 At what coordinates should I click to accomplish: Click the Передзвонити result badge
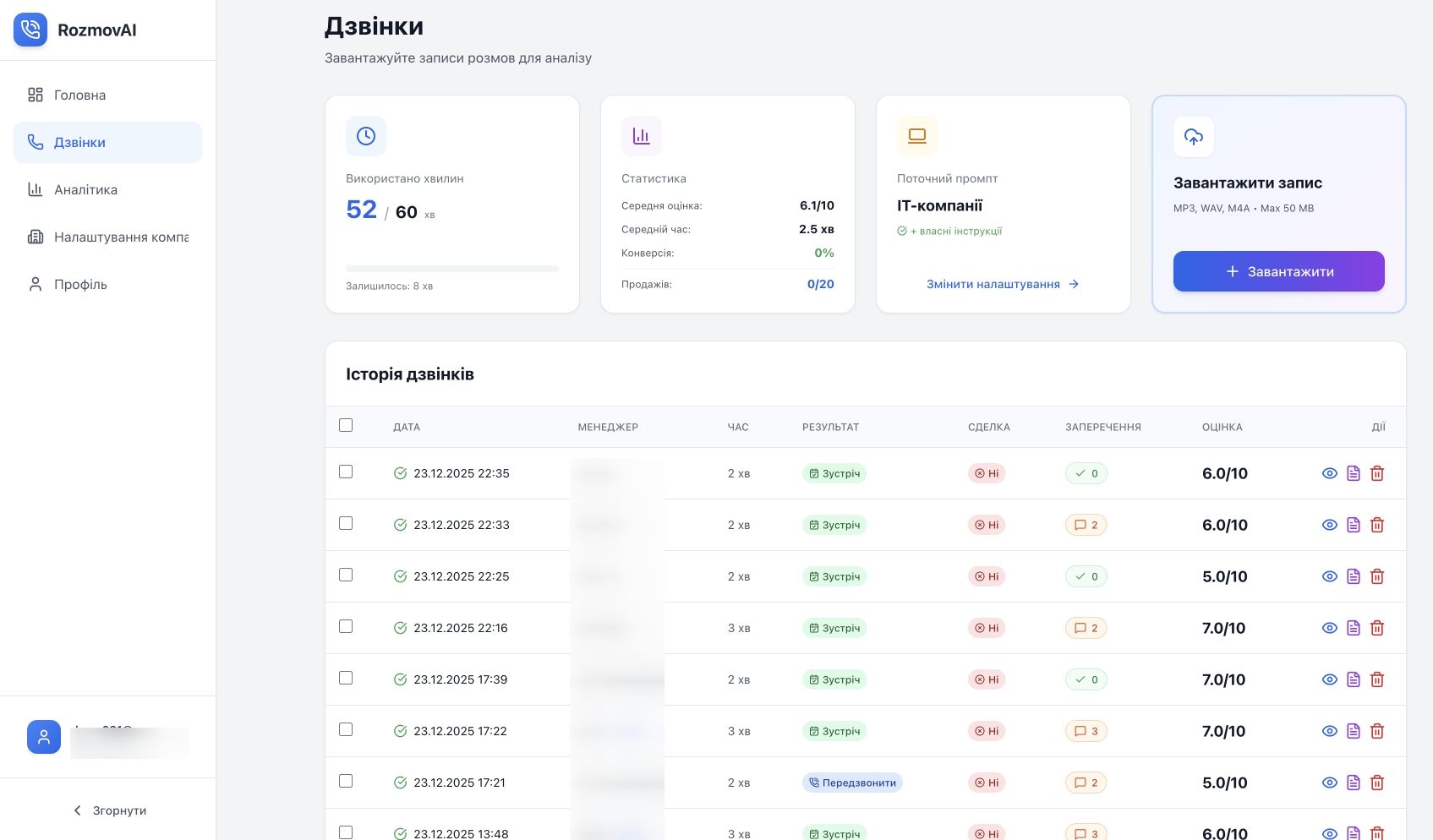pyautogui.click(x=852, y=783)
